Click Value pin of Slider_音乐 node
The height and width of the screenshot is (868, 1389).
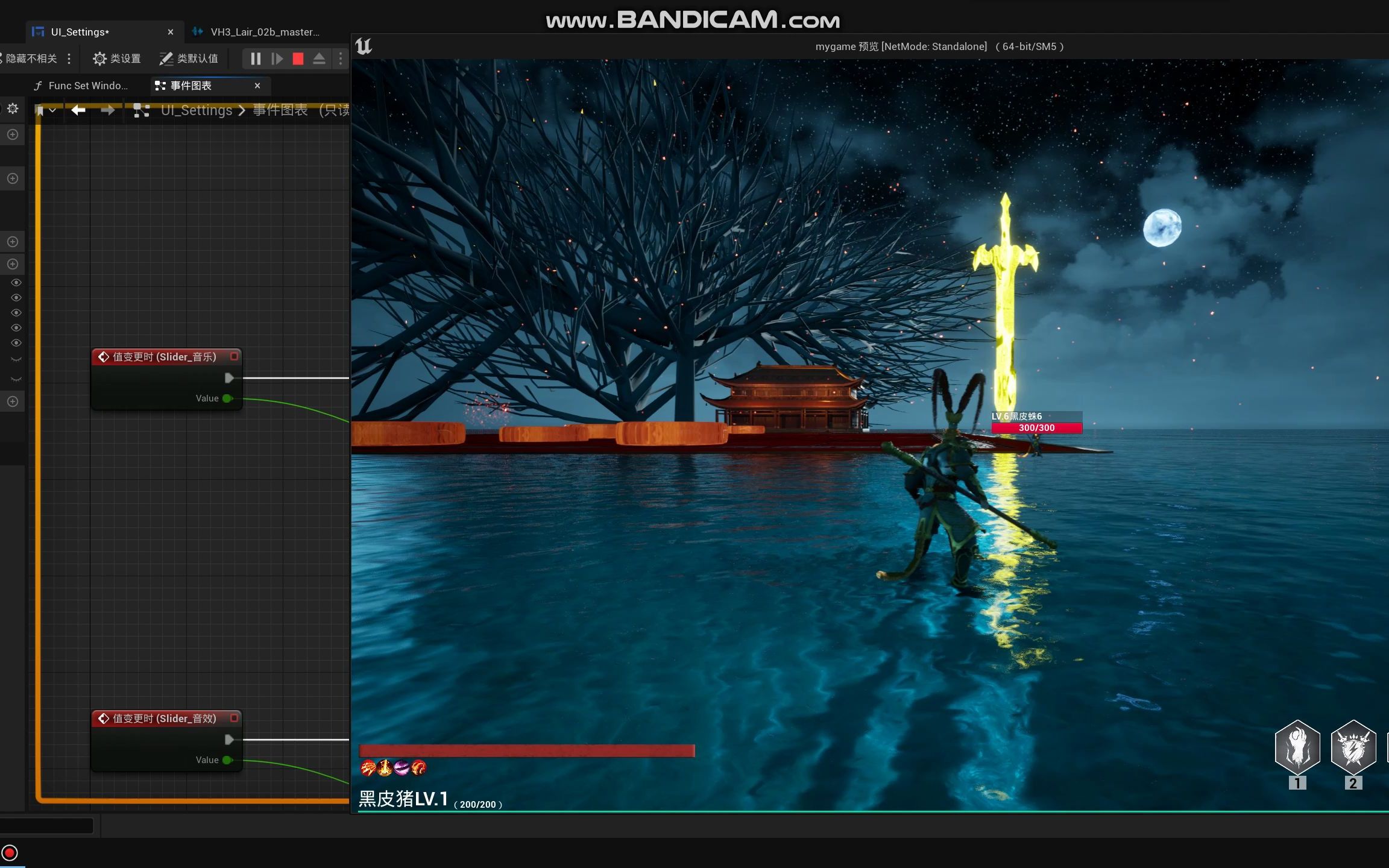pos(227,398)
